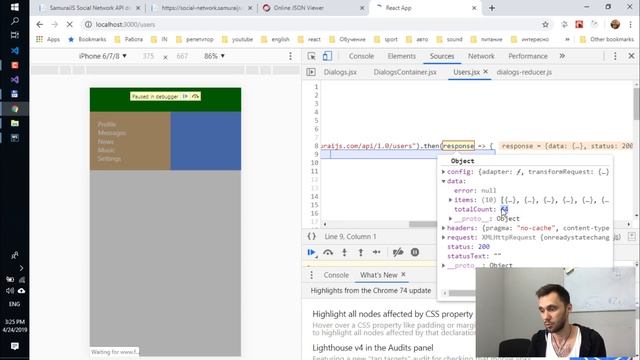Select the Sources tab
The image size is (640, 360).
442,56
